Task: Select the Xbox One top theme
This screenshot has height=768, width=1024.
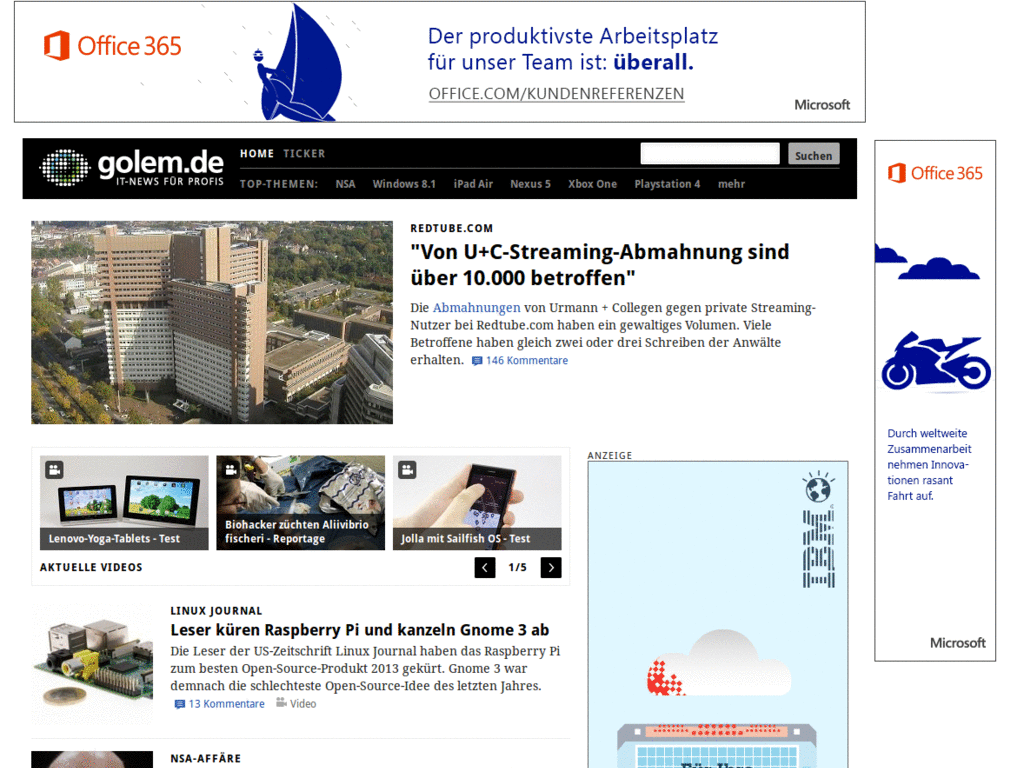Action: [x=592, y=184]
